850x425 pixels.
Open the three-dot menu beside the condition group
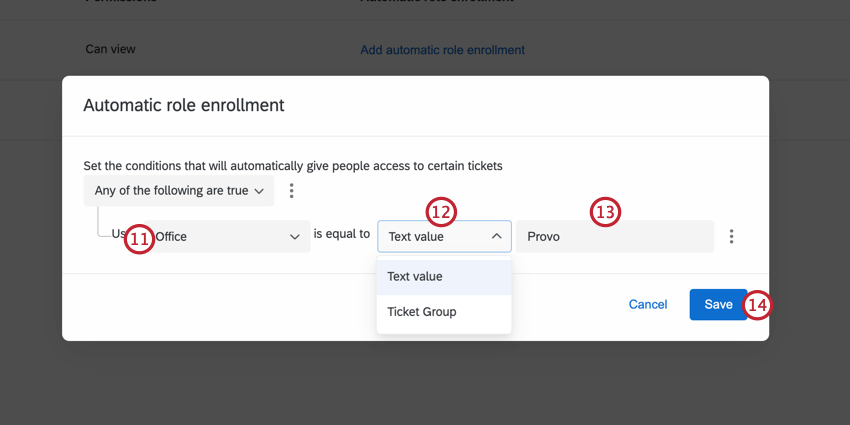pos(291,190)
